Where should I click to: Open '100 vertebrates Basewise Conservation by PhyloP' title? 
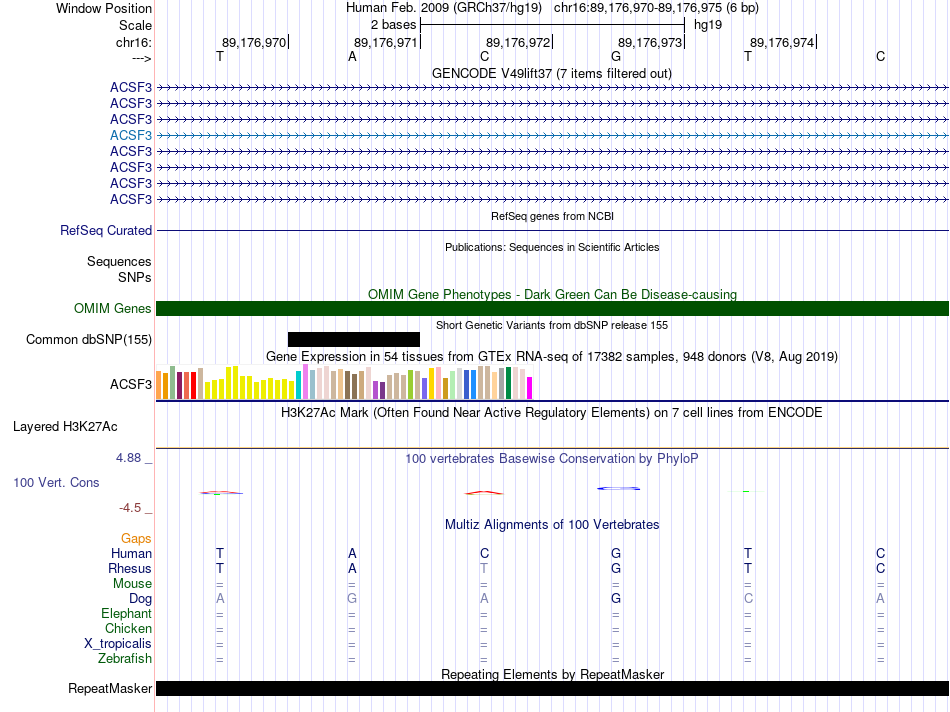tap(552, 459)
